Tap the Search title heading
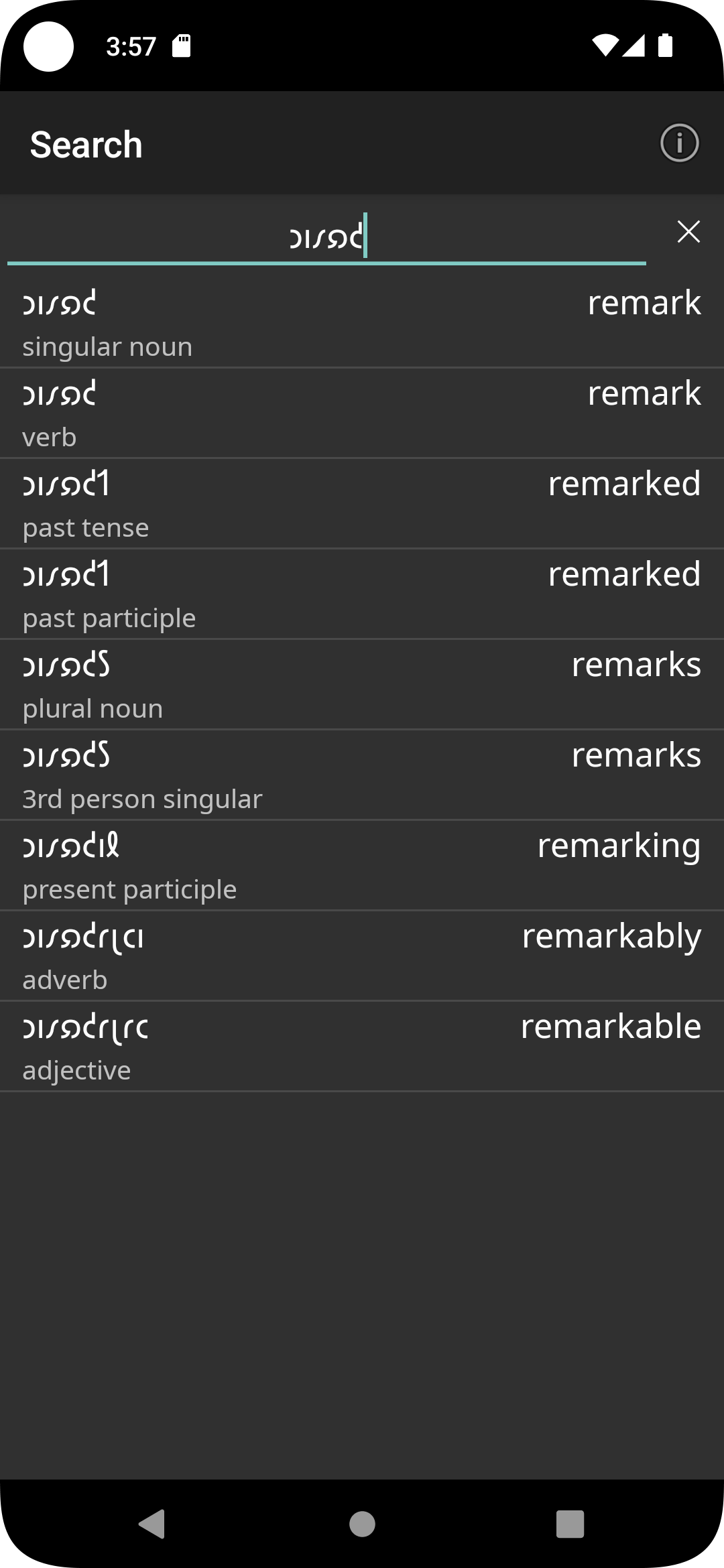The height and width of the screenshot is (1568, 724). coord(86,145)
